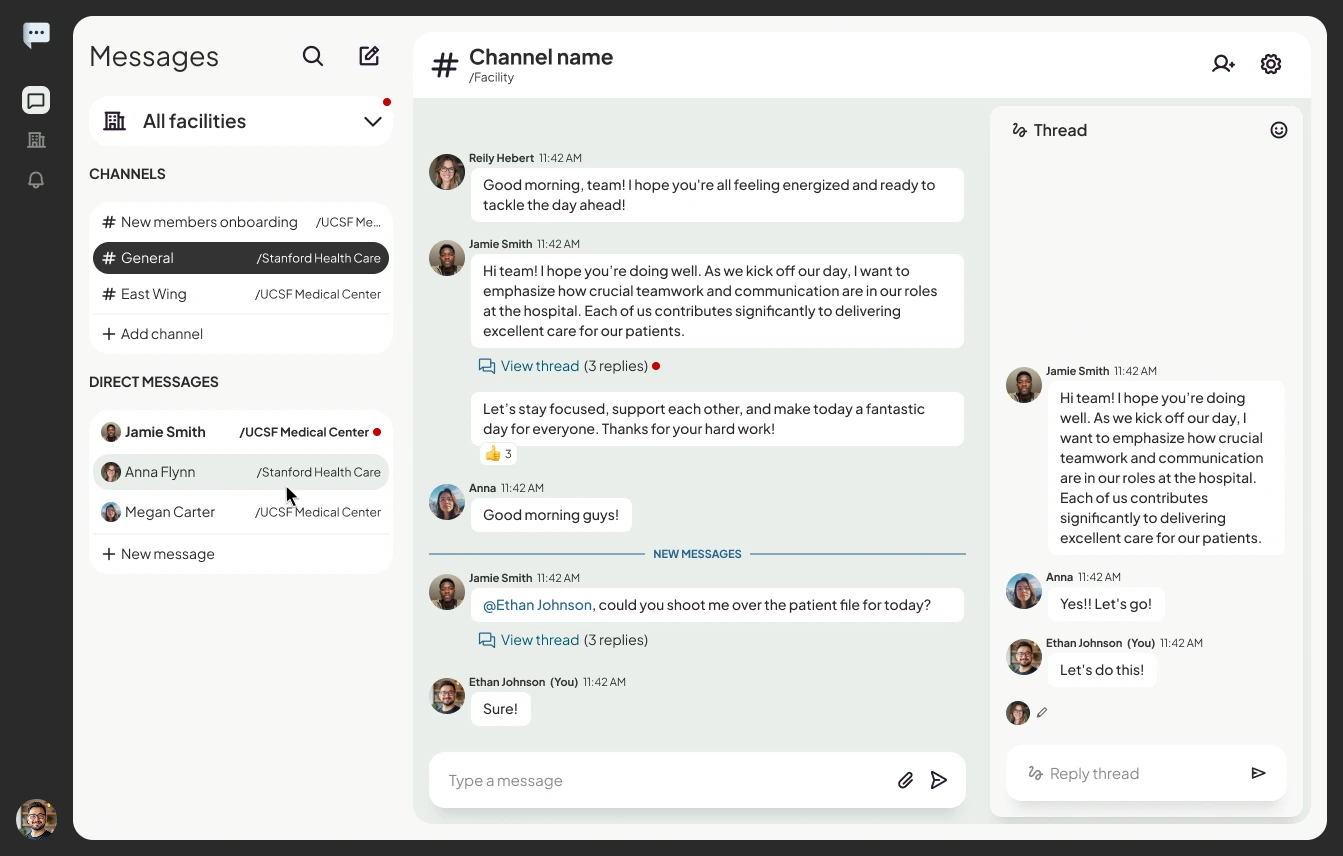Image resolution: width=1343 pixels, height=856 pixels.
Task: Send the thread reply with its arrow icon
Action: (1258, 773)
